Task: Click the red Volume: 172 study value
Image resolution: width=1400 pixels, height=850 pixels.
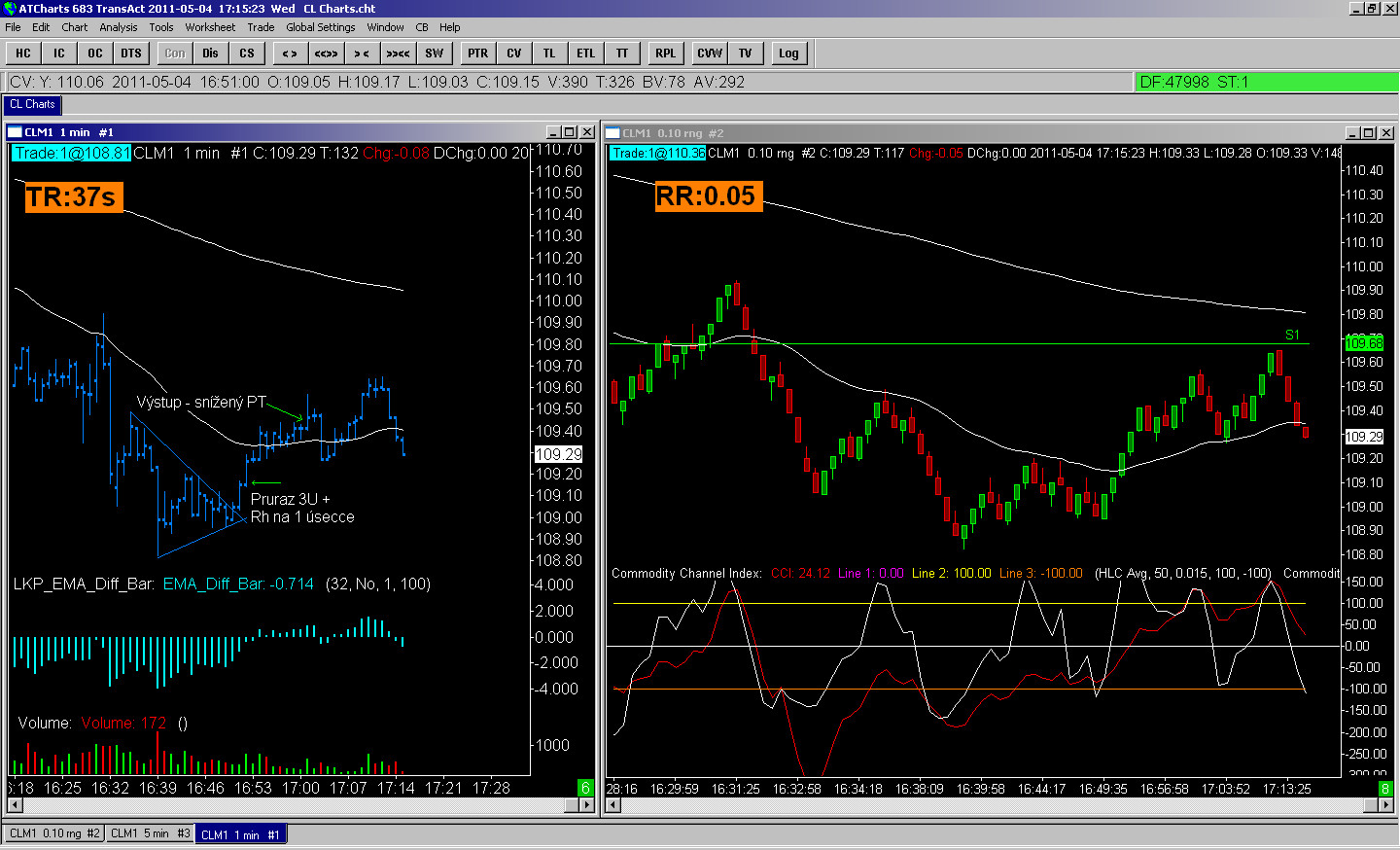Action: coord(123,724)
